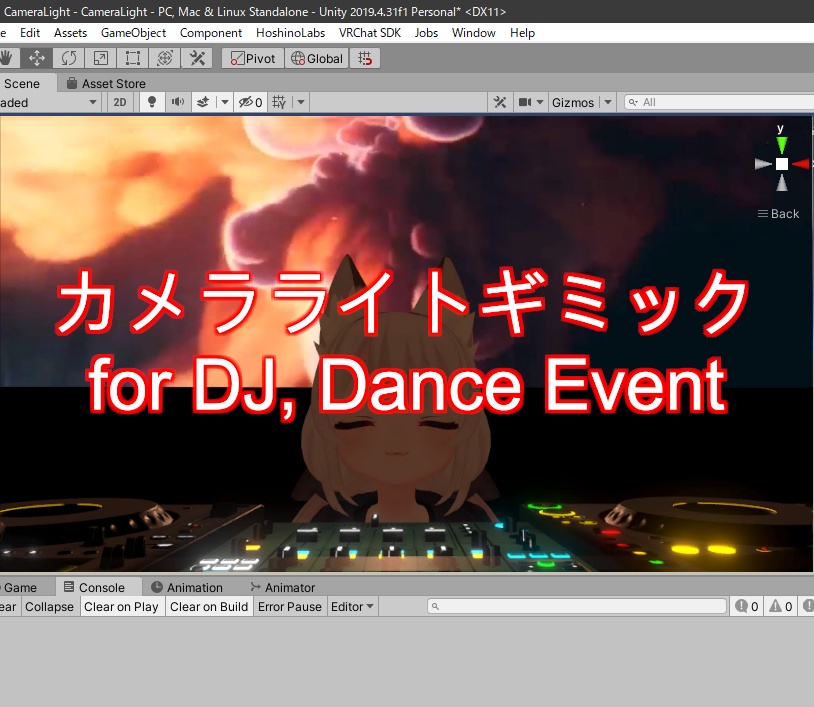814x707 pixels.
Task: Open the Editor dropdown in Console
Action: coord(352,606)
